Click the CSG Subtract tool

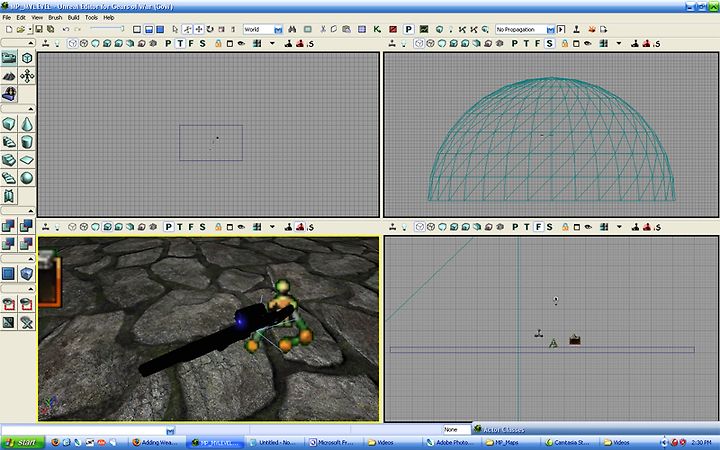tap(27, 225)
